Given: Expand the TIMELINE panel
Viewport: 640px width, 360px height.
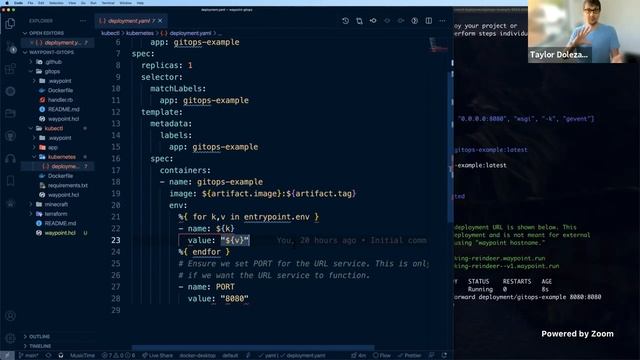Looking at the screenshot, I should point(40,346).
